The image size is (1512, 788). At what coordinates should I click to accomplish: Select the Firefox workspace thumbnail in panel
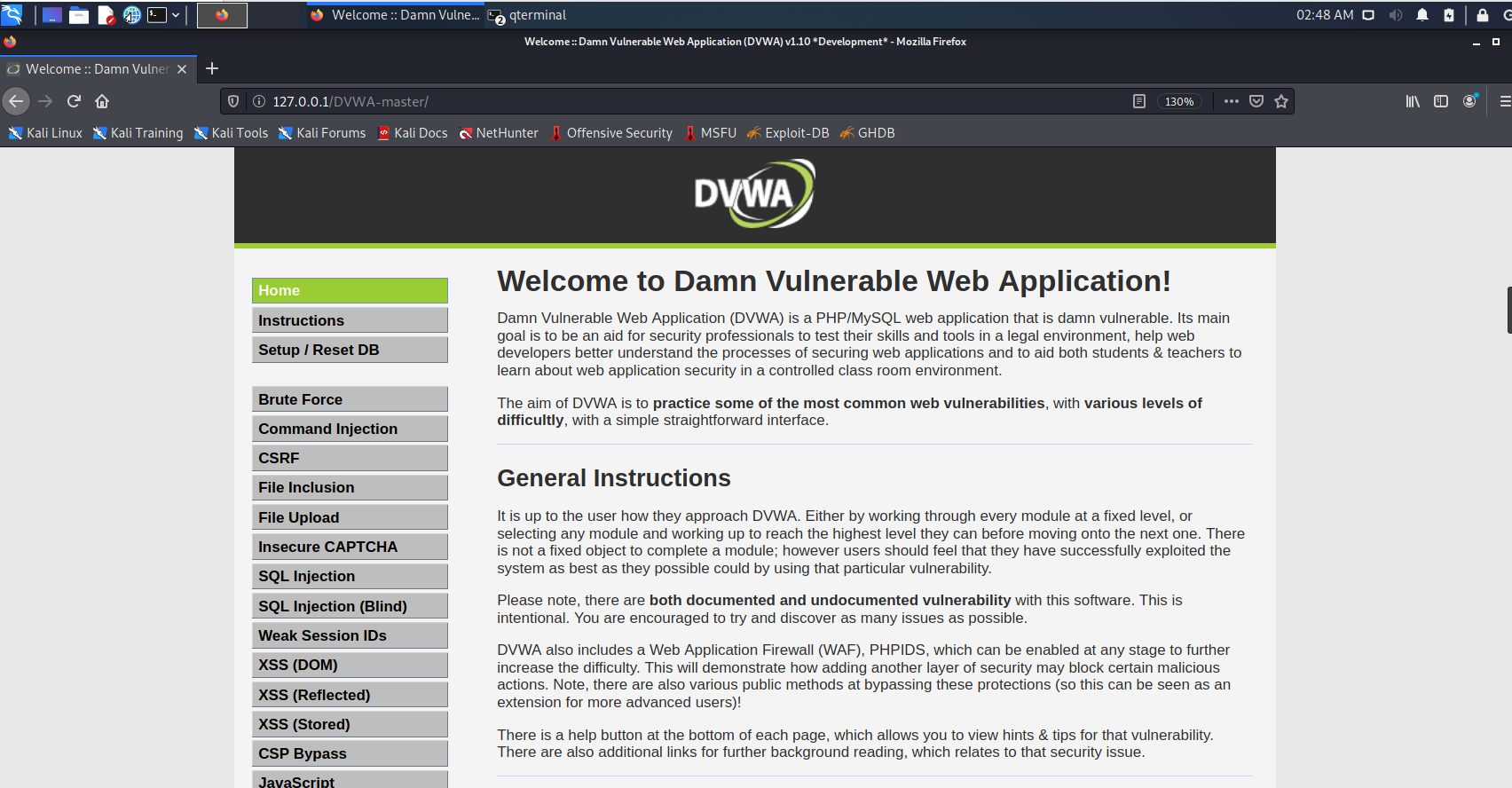coord(222,15)
